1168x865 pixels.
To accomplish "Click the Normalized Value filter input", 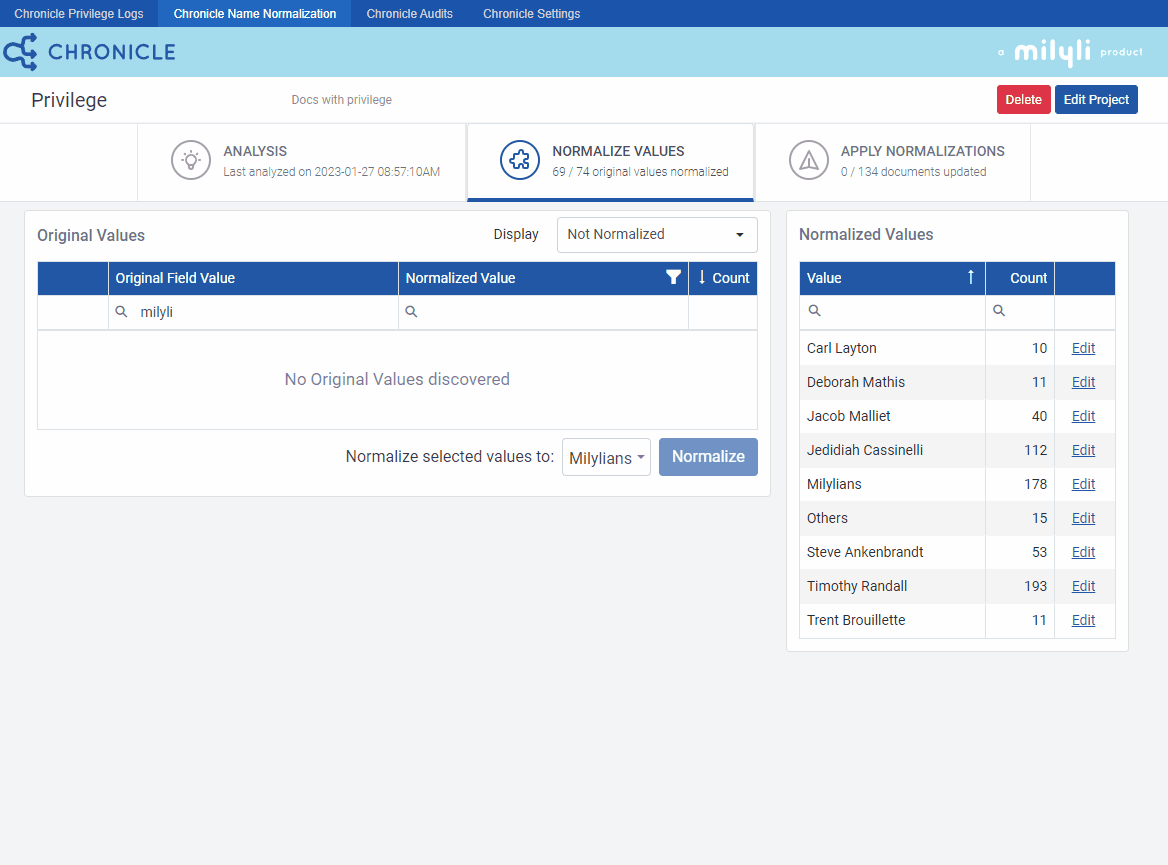I will tap(543, 312).
